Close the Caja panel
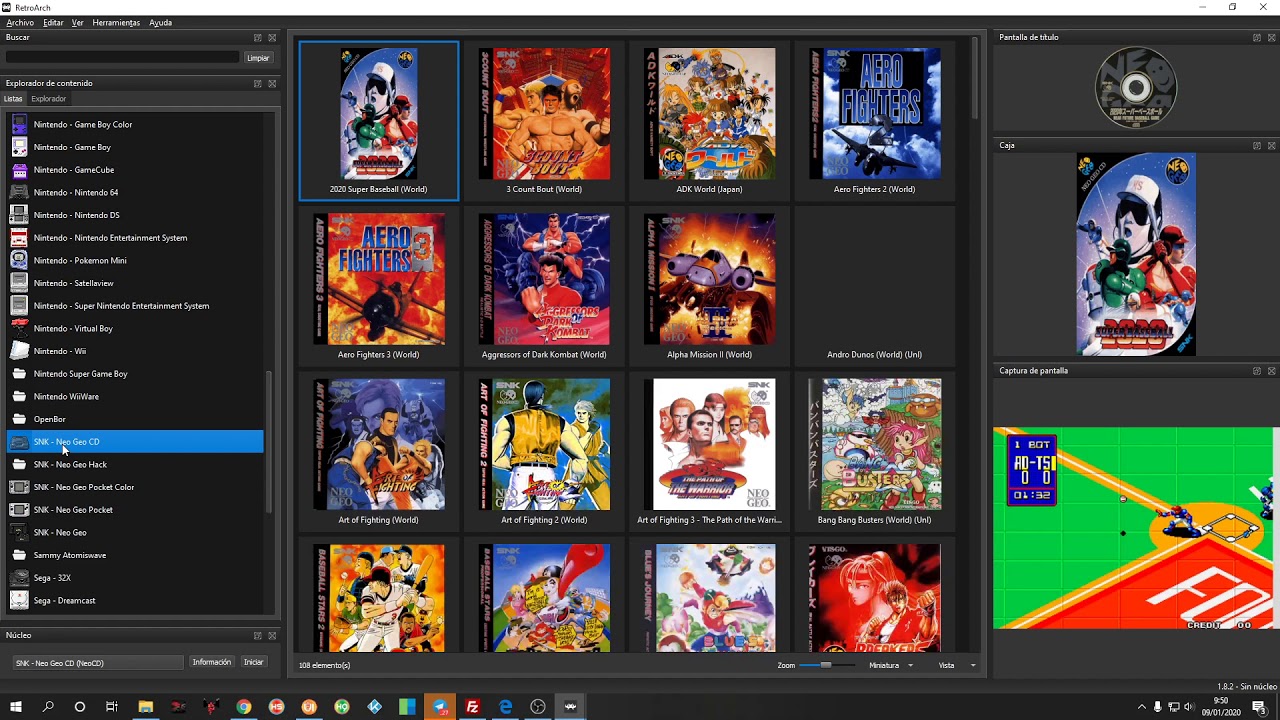1280x720 pixels. (1272, 145)
